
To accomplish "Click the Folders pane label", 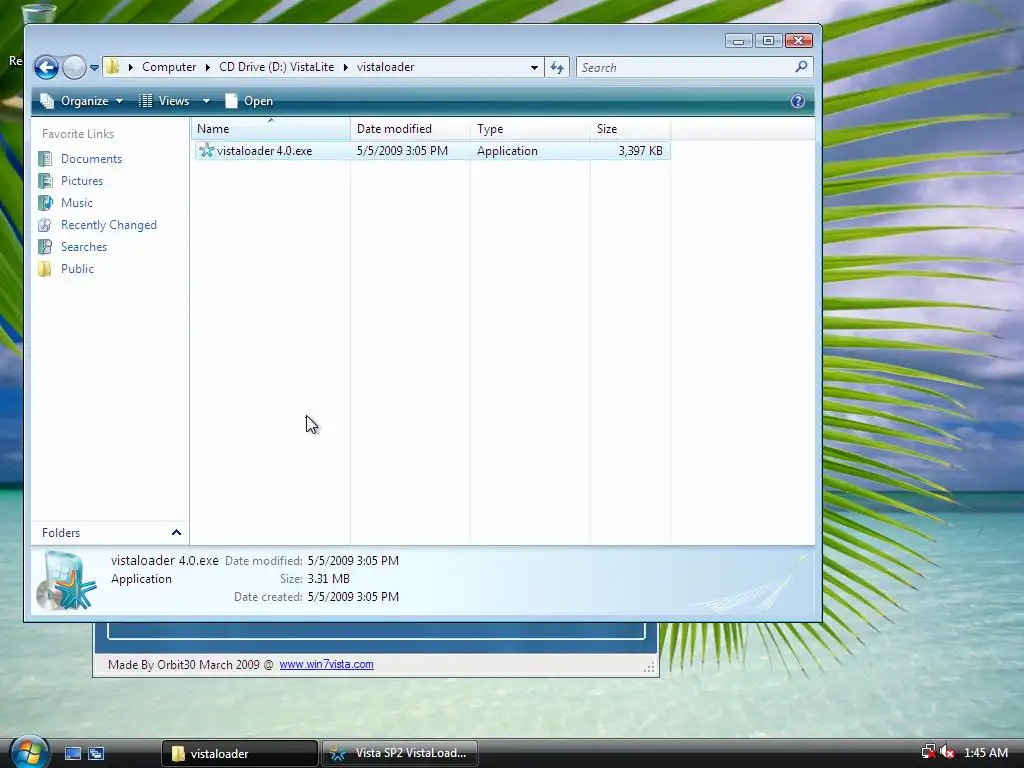I will (61, 533).
